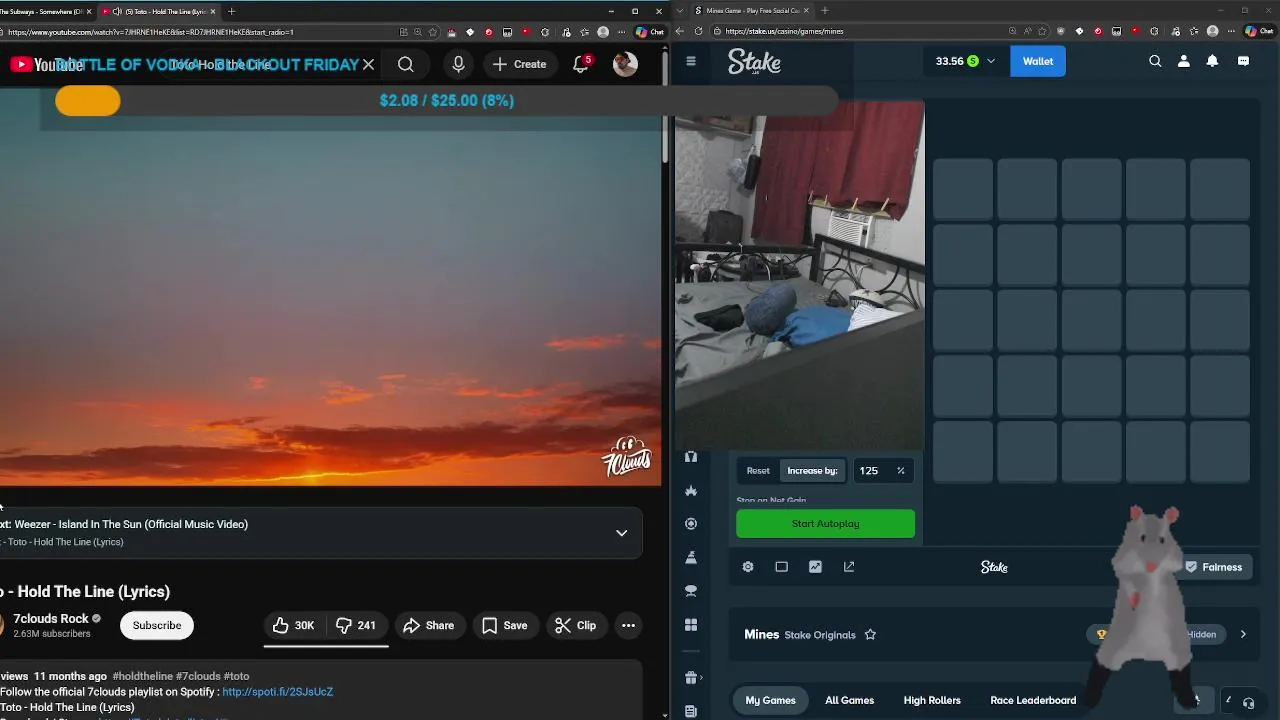Image resolution: width=1280 pixels, height=720 pixels.
Task: Open Stake sidebar blog document icon
Action: click(690, 711)
